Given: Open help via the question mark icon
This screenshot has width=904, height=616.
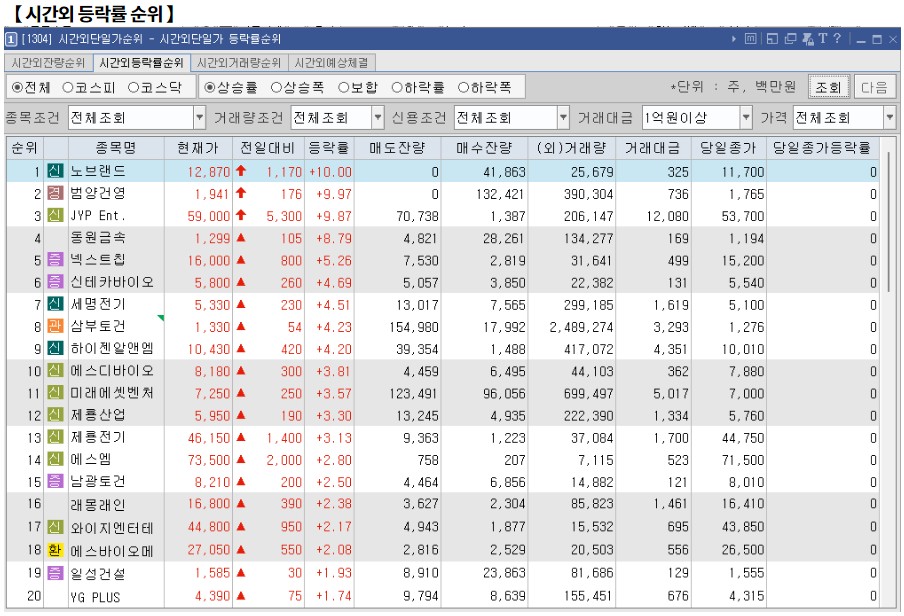Looking at the screenshot, I should (838, 38).
